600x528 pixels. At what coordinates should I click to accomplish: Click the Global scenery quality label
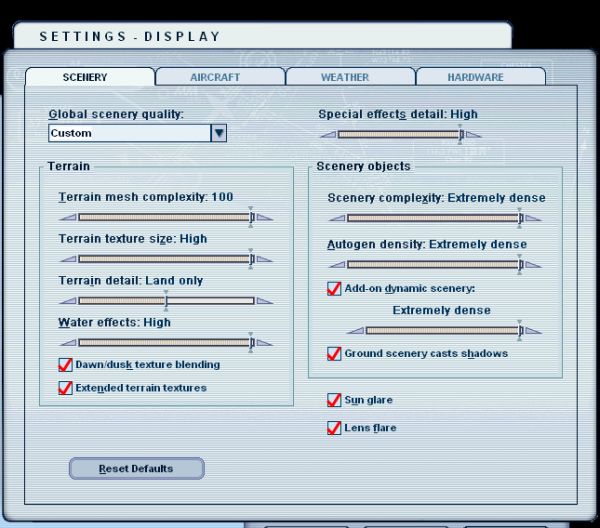[116, 114]
